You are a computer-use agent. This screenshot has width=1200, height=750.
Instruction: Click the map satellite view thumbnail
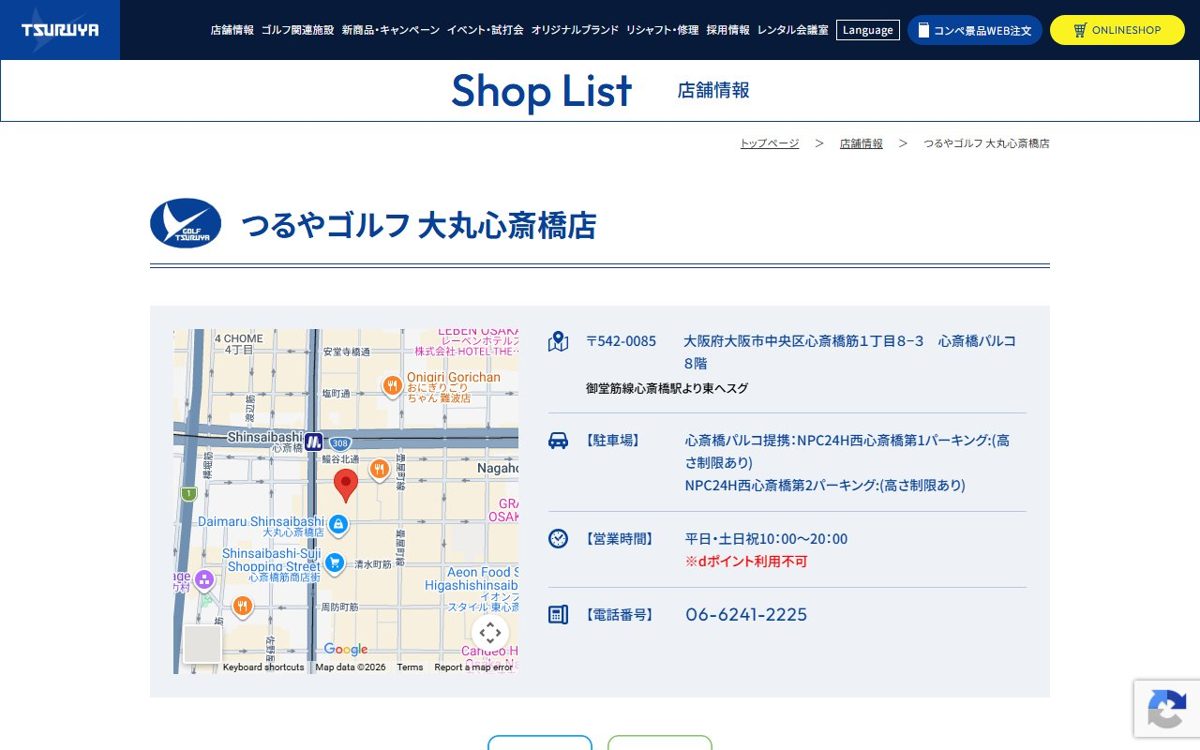203,644
